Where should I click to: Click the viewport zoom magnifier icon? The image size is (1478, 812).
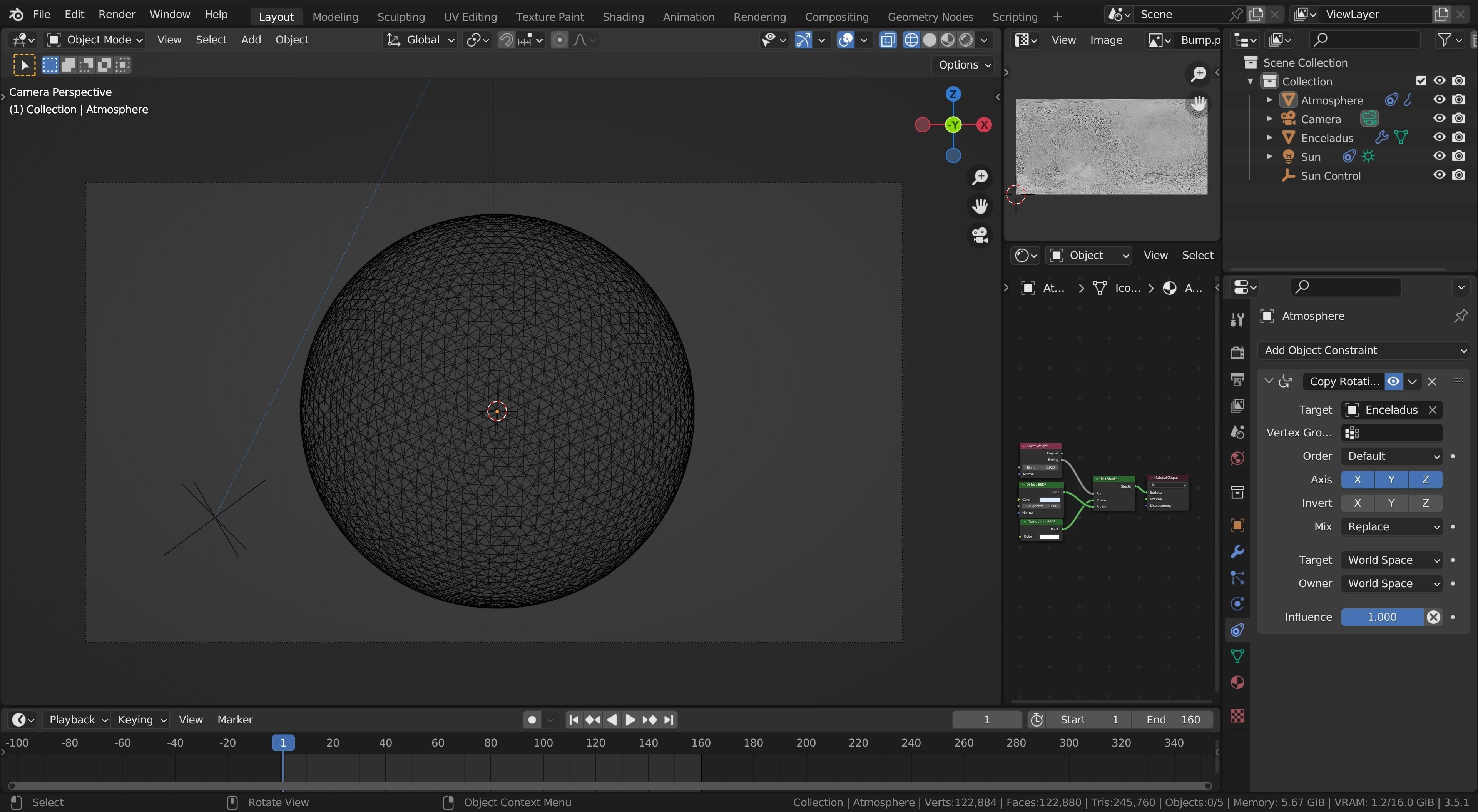tap(980, 177)
